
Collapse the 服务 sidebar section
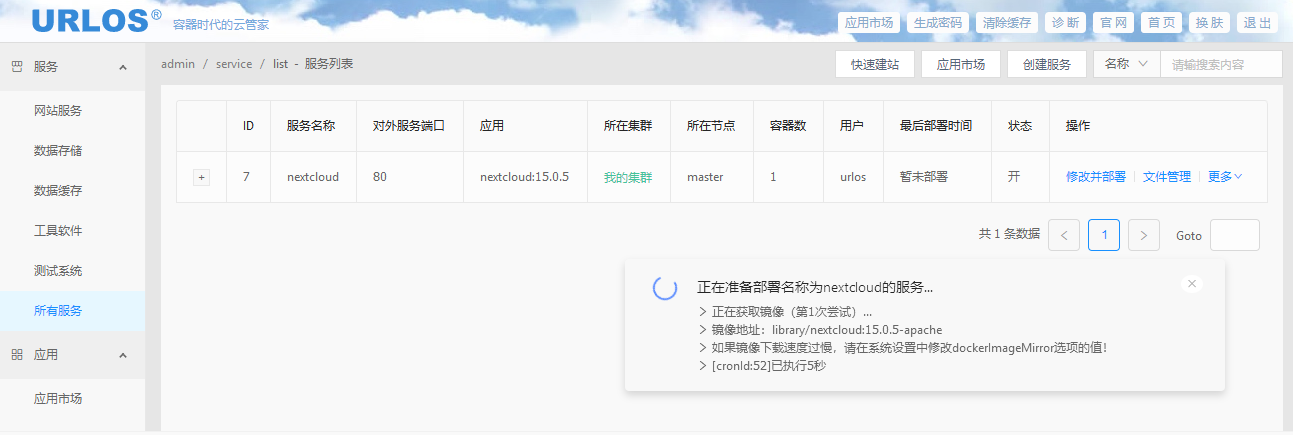point(123,67)
